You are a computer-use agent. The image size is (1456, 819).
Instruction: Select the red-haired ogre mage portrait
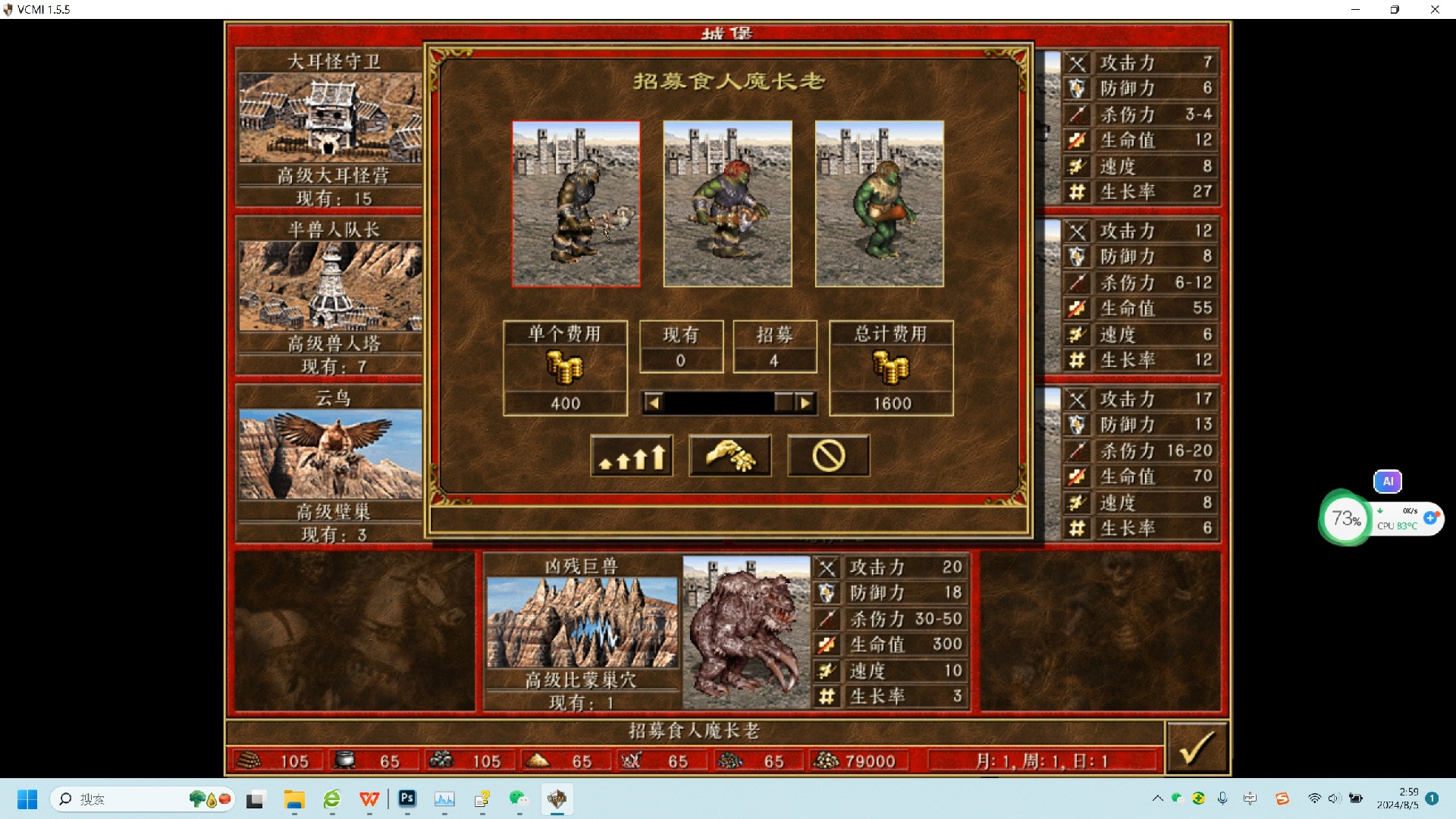pos(728,204)
